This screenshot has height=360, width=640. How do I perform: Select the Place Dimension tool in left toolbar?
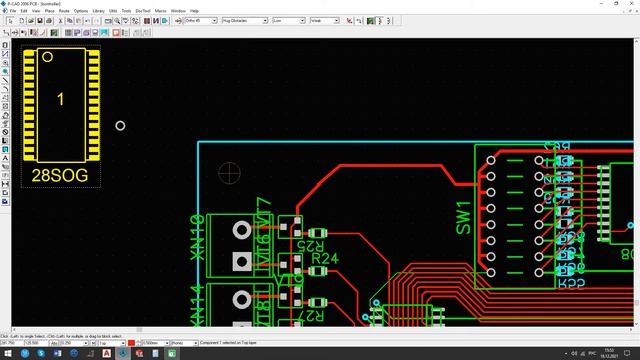point(5,184)
